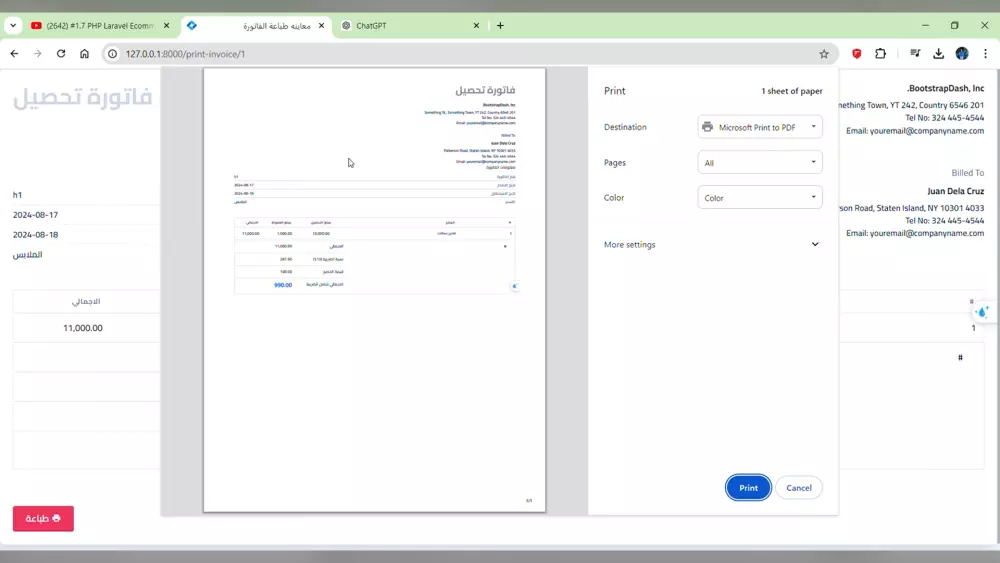The height and width of the screenshot is (563, 1000).
Task: Cancel the print dialog
Action: point(798,488)
